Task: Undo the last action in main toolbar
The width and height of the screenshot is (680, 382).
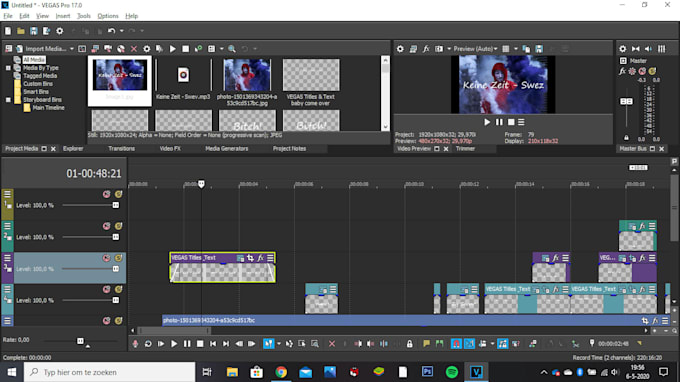Action: tap(111, 31)
